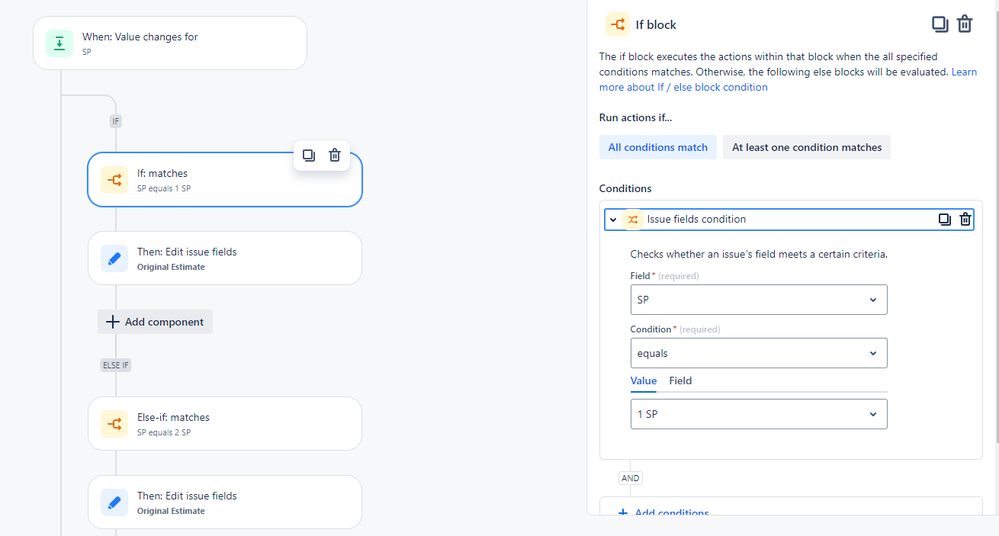
Task: Delete the If block using header trash icon
Action: point(965,24)
